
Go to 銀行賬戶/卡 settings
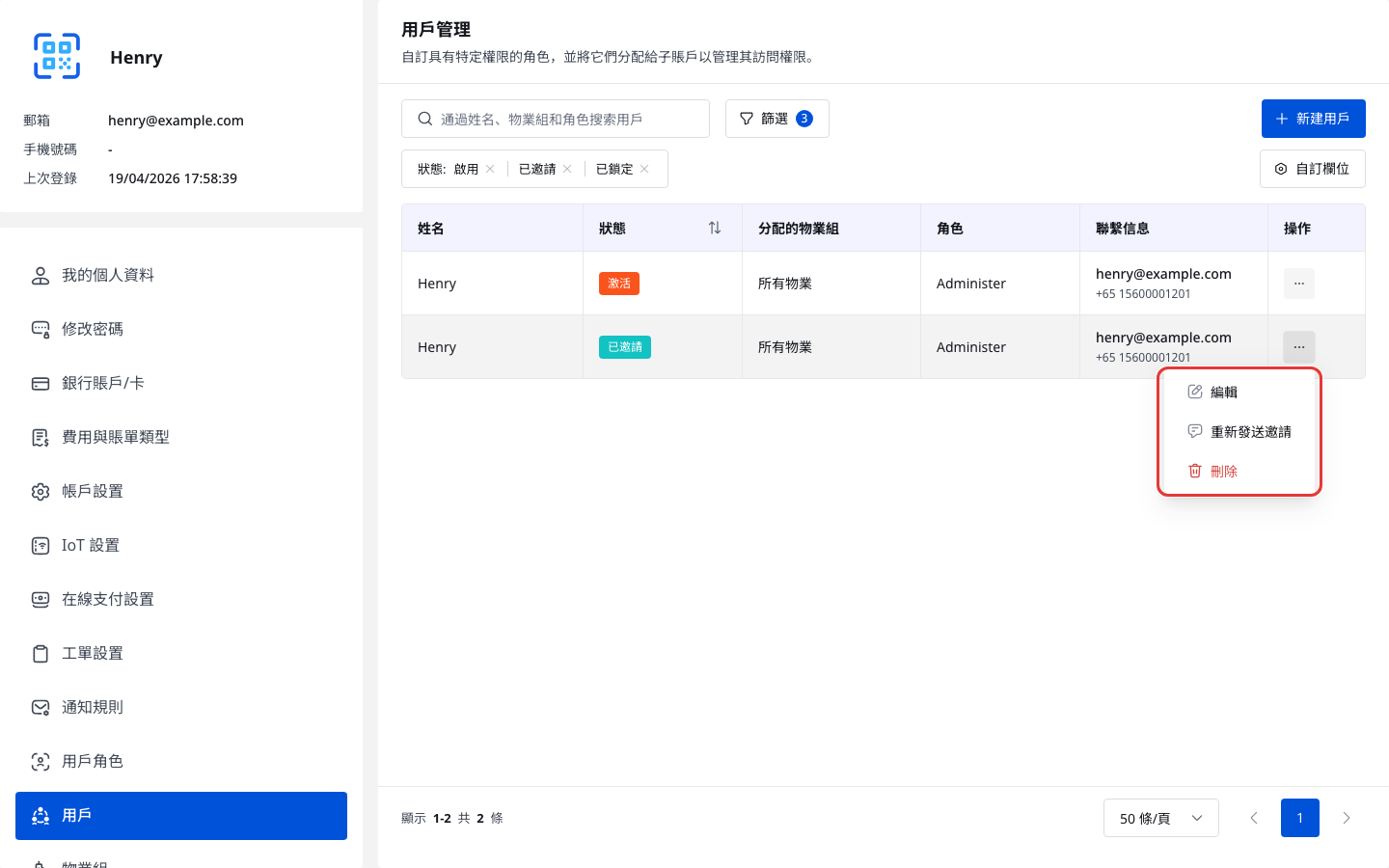(181, 384)
